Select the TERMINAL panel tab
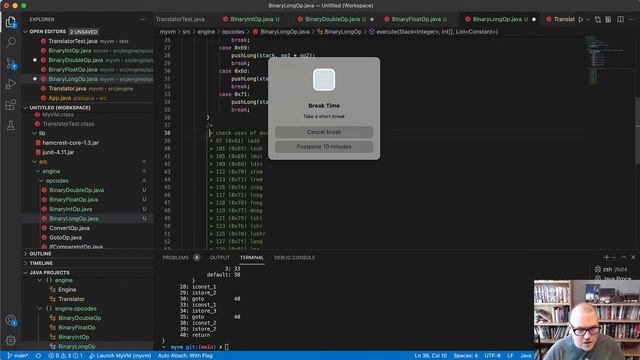640x360 pixels. point(252,258)
